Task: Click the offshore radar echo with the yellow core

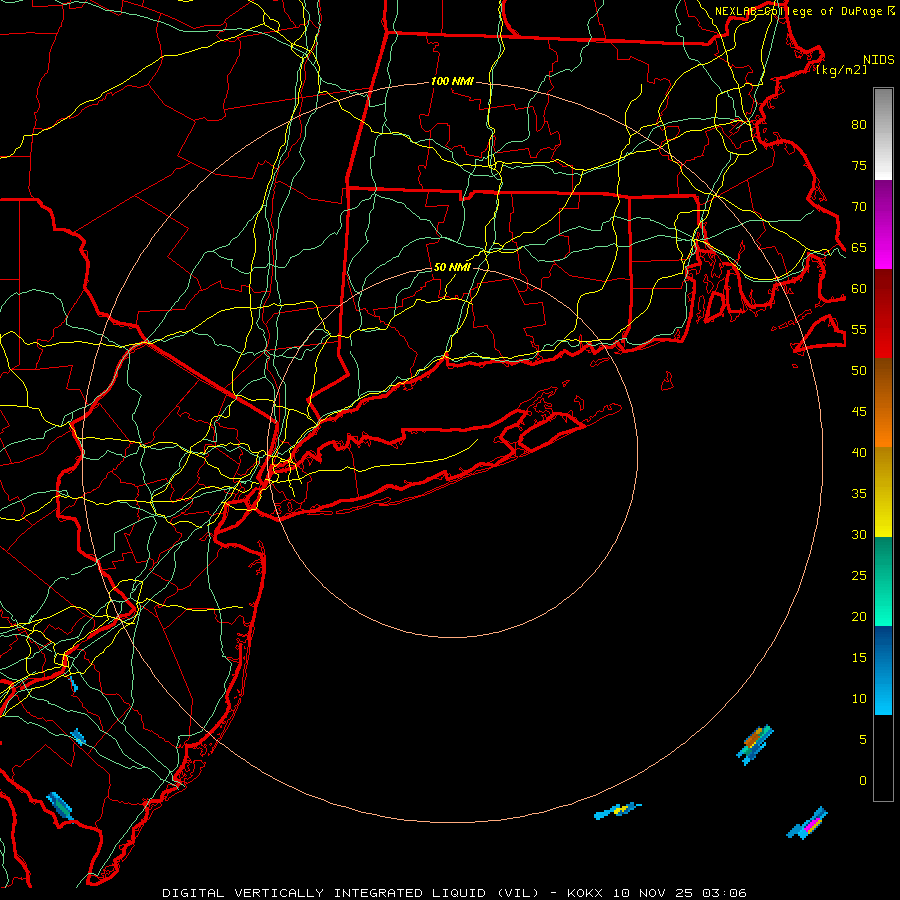Action: 618,810
